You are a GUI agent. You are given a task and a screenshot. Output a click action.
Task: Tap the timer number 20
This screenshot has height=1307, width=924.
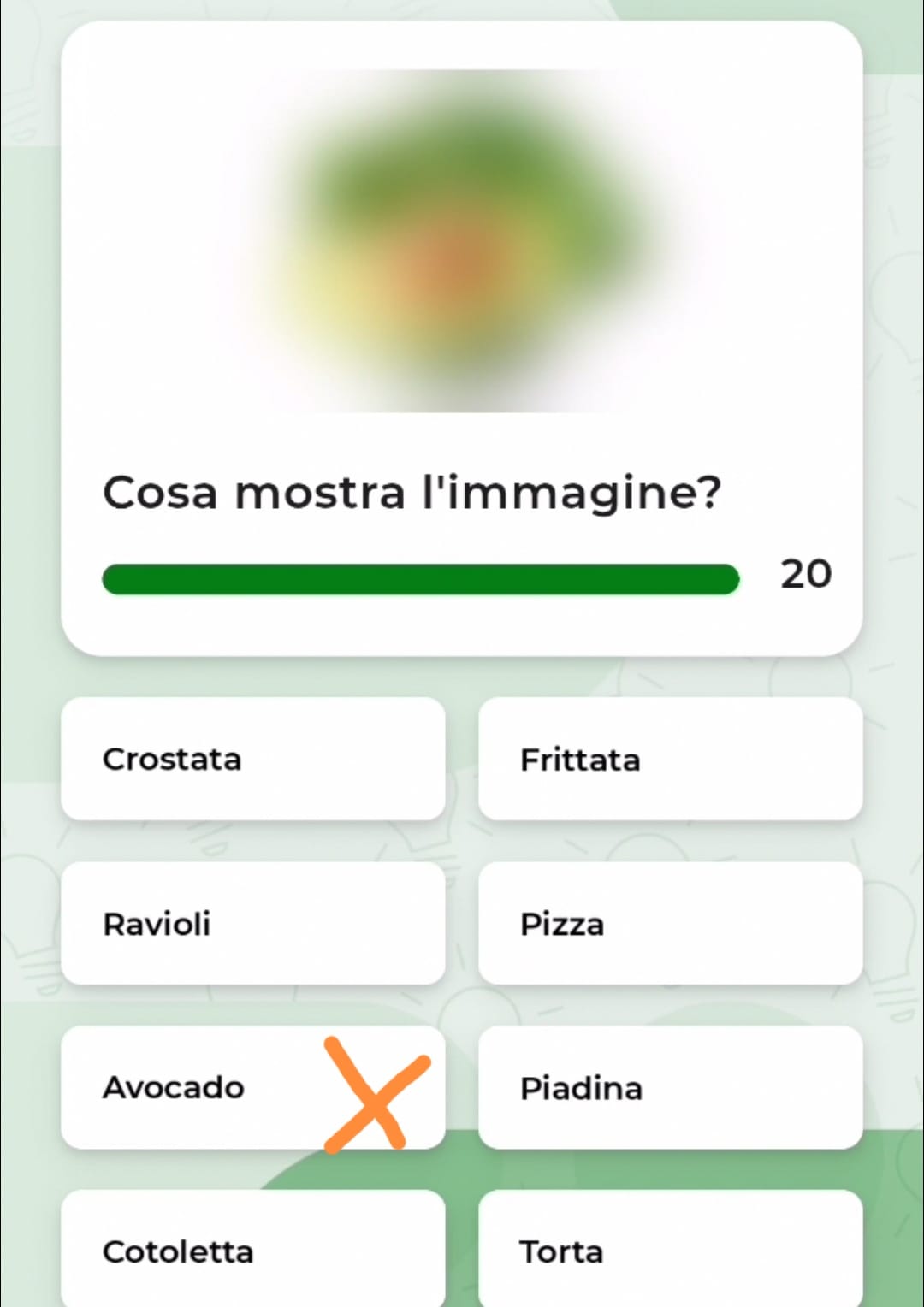click(805, 574)
